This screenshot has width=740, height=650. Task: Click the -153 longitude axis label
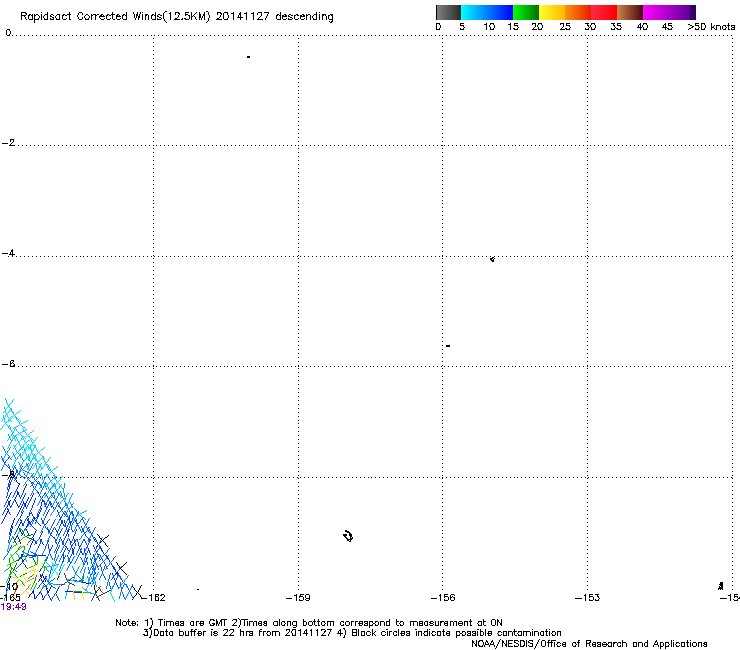tap(587, 598)
